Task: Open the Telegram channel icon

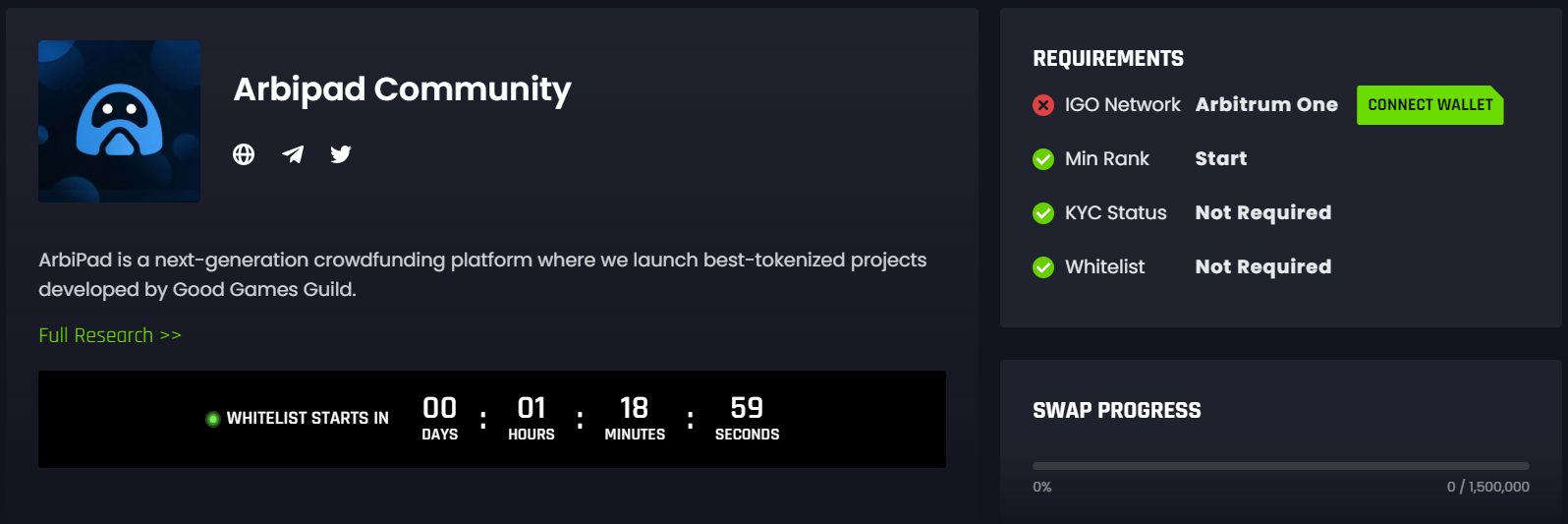Action: pos(293,154)
